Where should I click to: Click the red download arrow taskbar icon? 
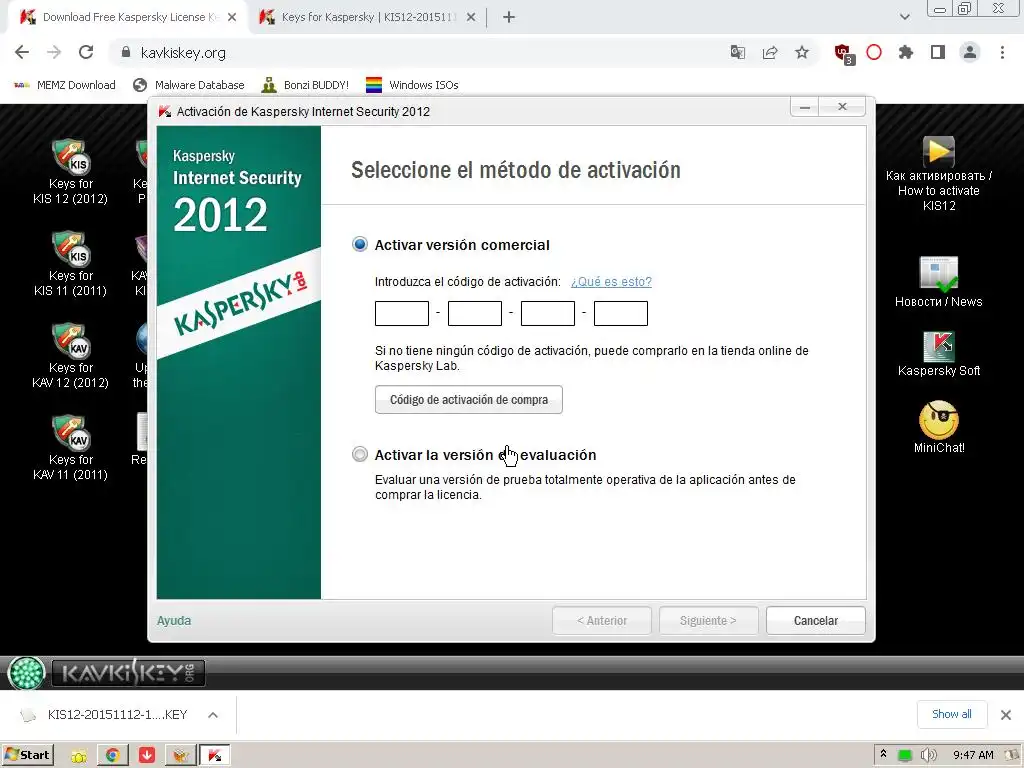pyautogui.click(x=147, y=756)
